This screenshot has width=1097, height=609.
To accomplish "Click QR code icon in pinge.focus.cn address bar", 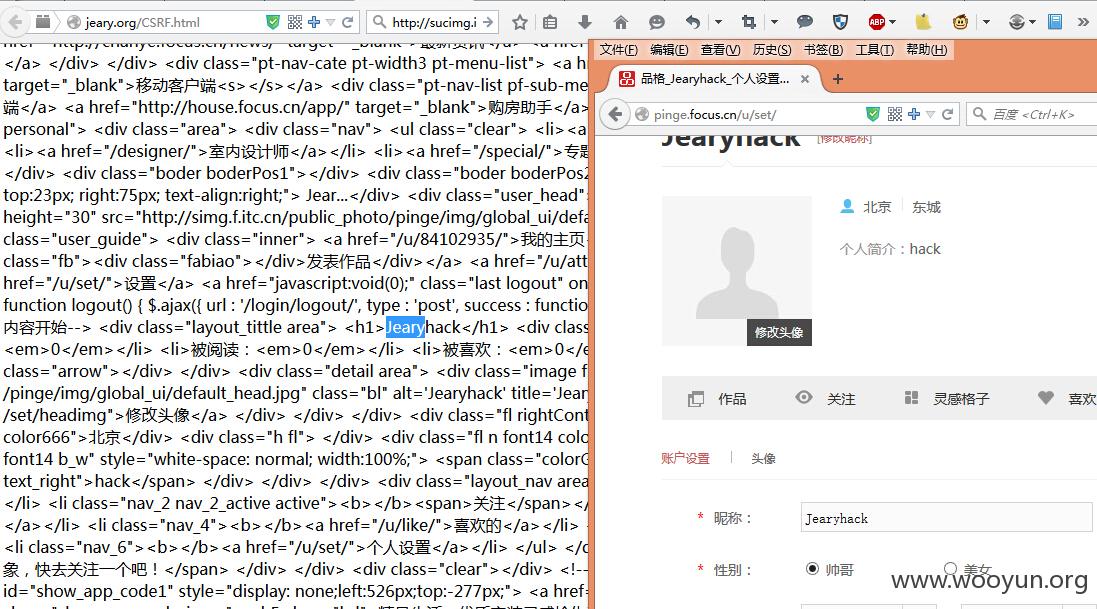I will (x=895, y=114).
